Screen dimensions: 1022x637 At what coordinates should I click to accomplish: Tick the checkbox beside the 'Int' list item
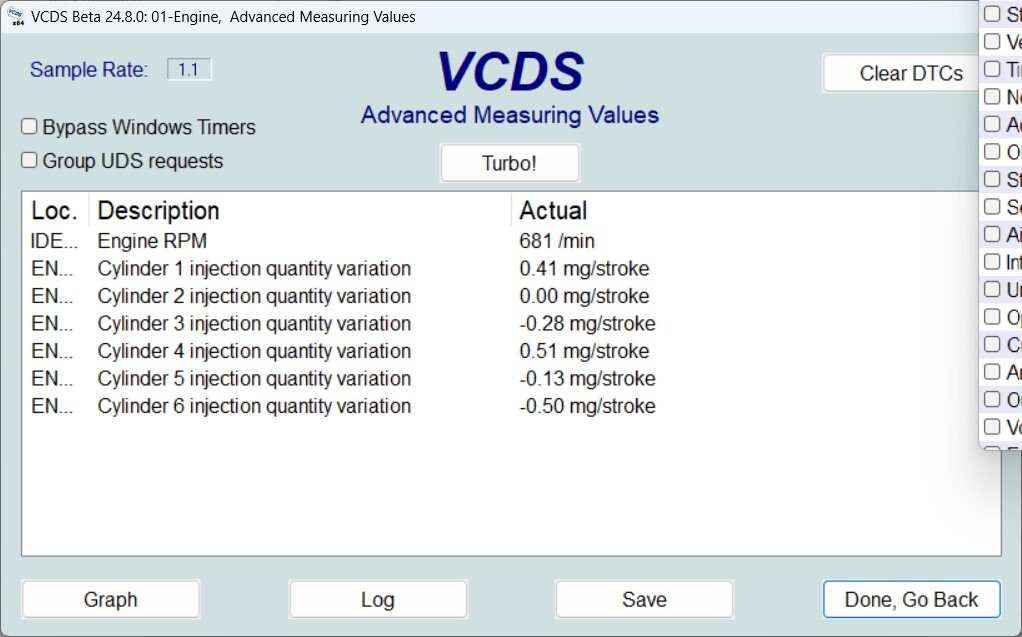pos(992,262)
